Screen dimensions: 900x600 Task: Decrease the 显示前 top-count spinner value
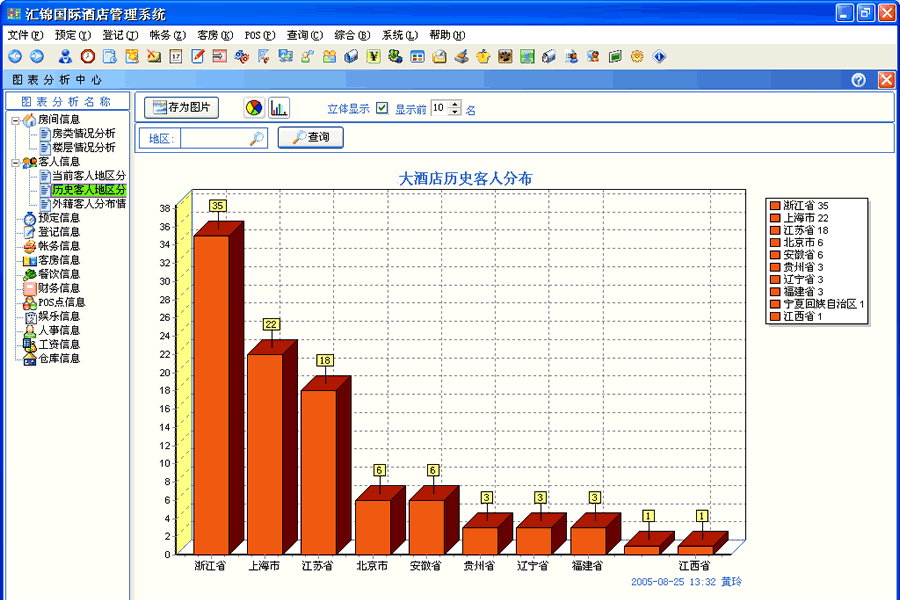456,112
